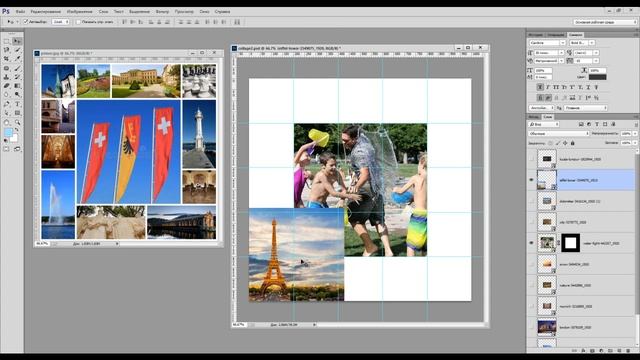Hide the water-fight layer
The image size is (640, 360).
(x=531, y=243)
